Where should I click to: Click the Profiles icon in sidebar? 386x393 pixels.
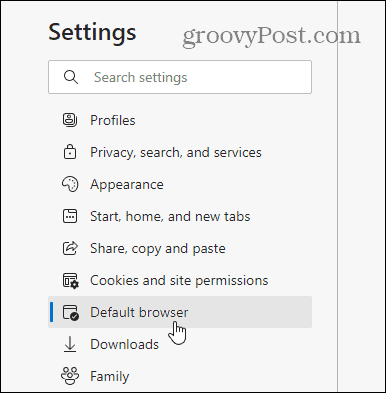tap(70, 120)
